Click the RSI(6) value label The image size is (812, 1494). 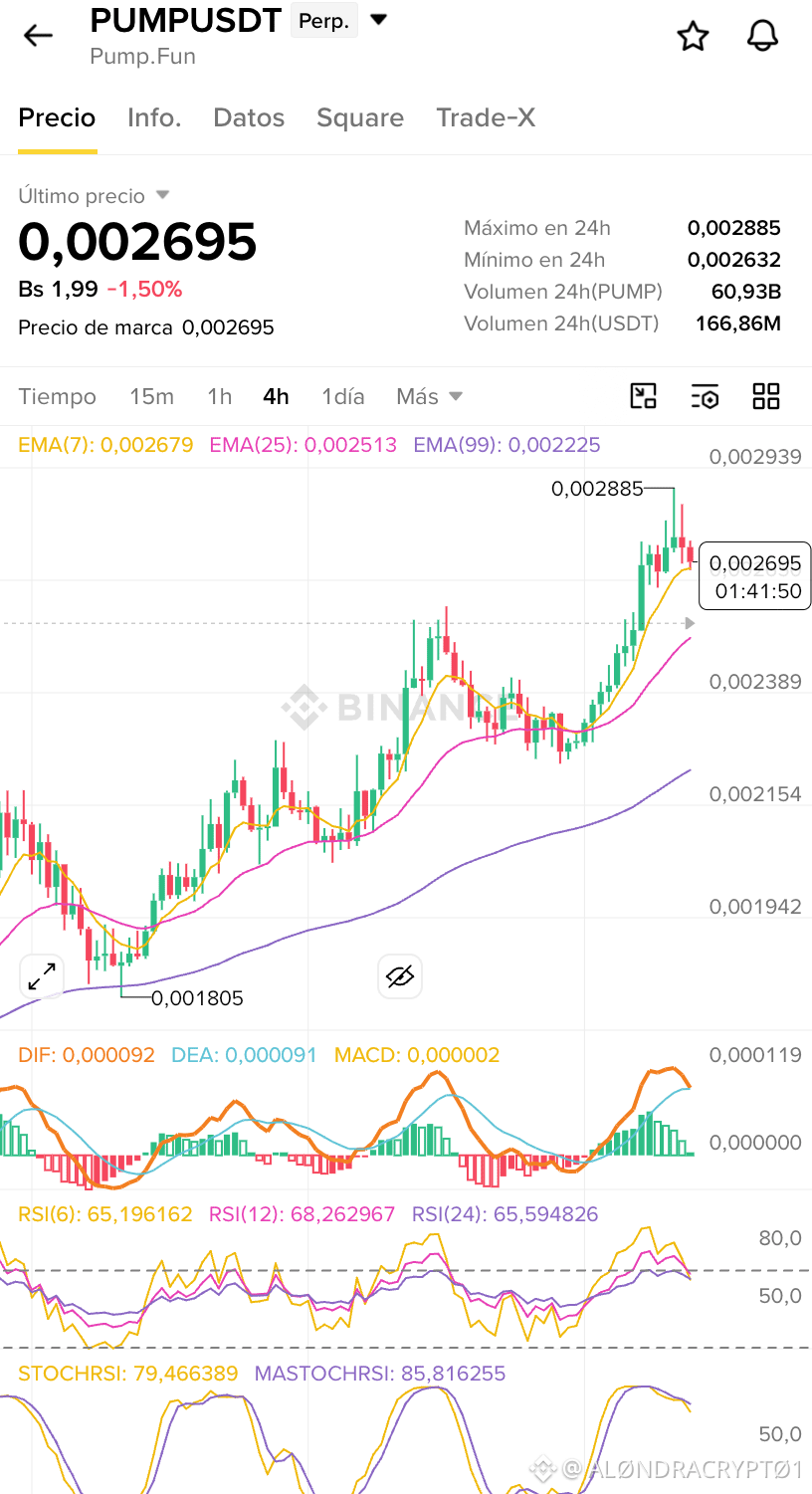105,1214
